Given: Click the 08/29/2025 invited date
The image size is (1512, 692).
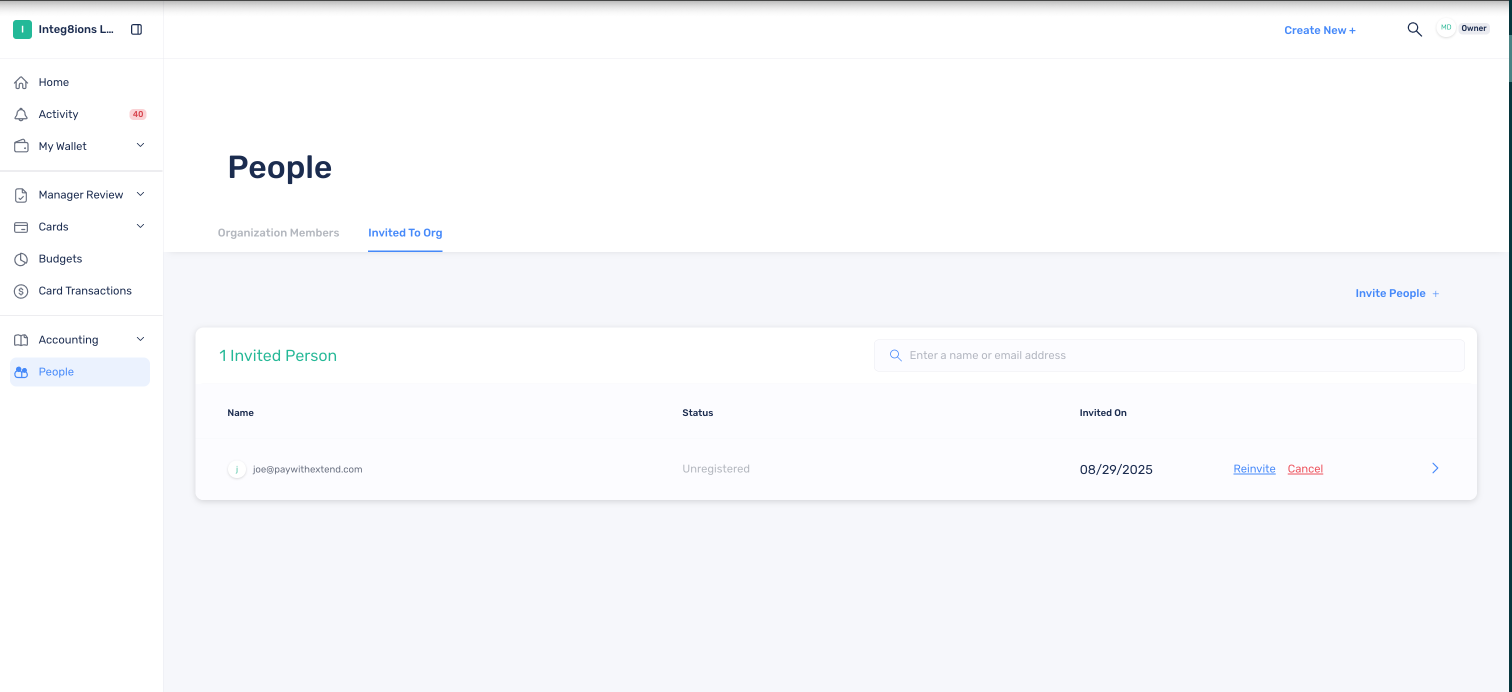Looking at the screenshot, I should tap(1116, 469).
